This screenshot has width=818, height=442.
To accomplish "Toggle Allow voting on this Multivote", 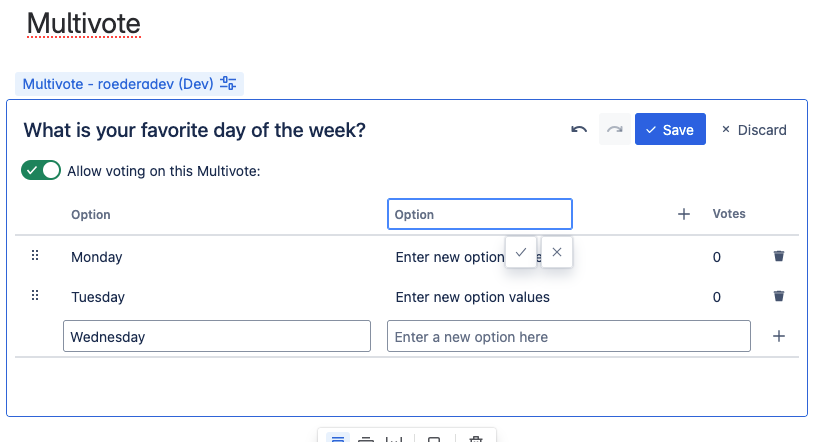I will (x=41, y=170).
